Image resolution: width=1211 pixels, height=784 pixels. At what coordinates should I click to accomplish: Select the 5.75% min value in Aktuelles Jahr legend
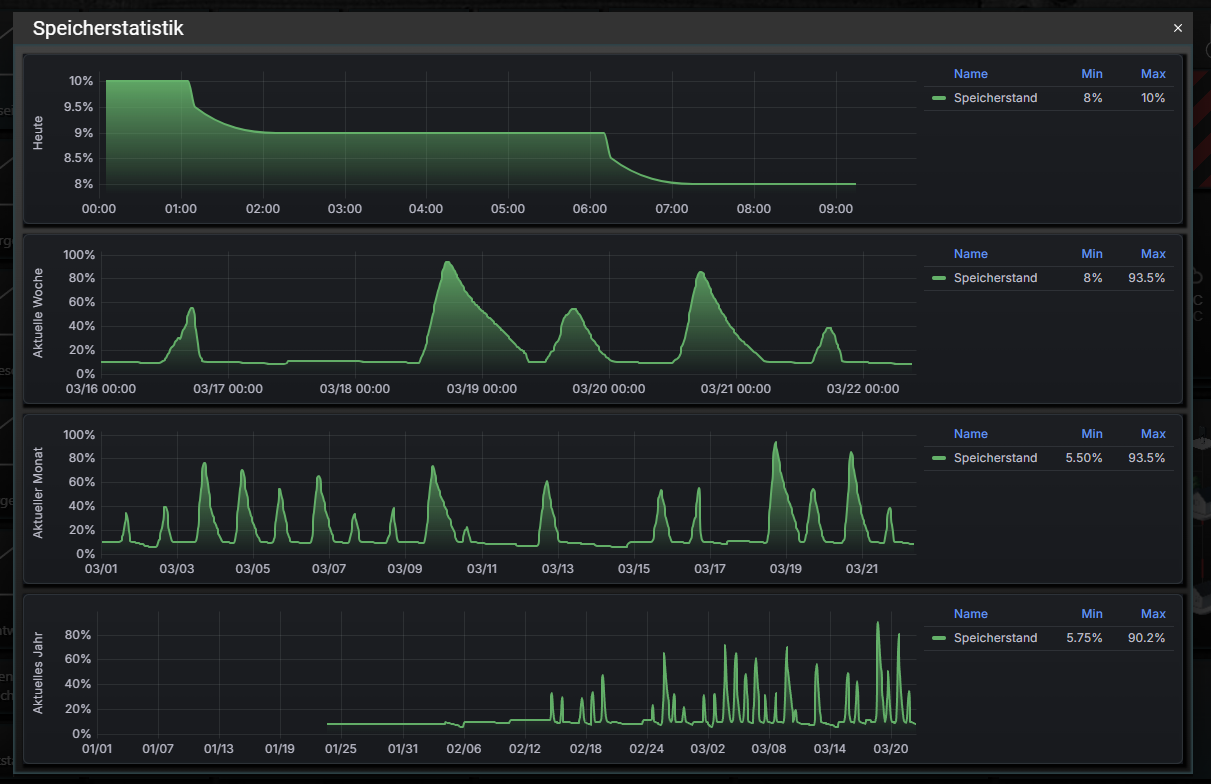click(1084, 638)
